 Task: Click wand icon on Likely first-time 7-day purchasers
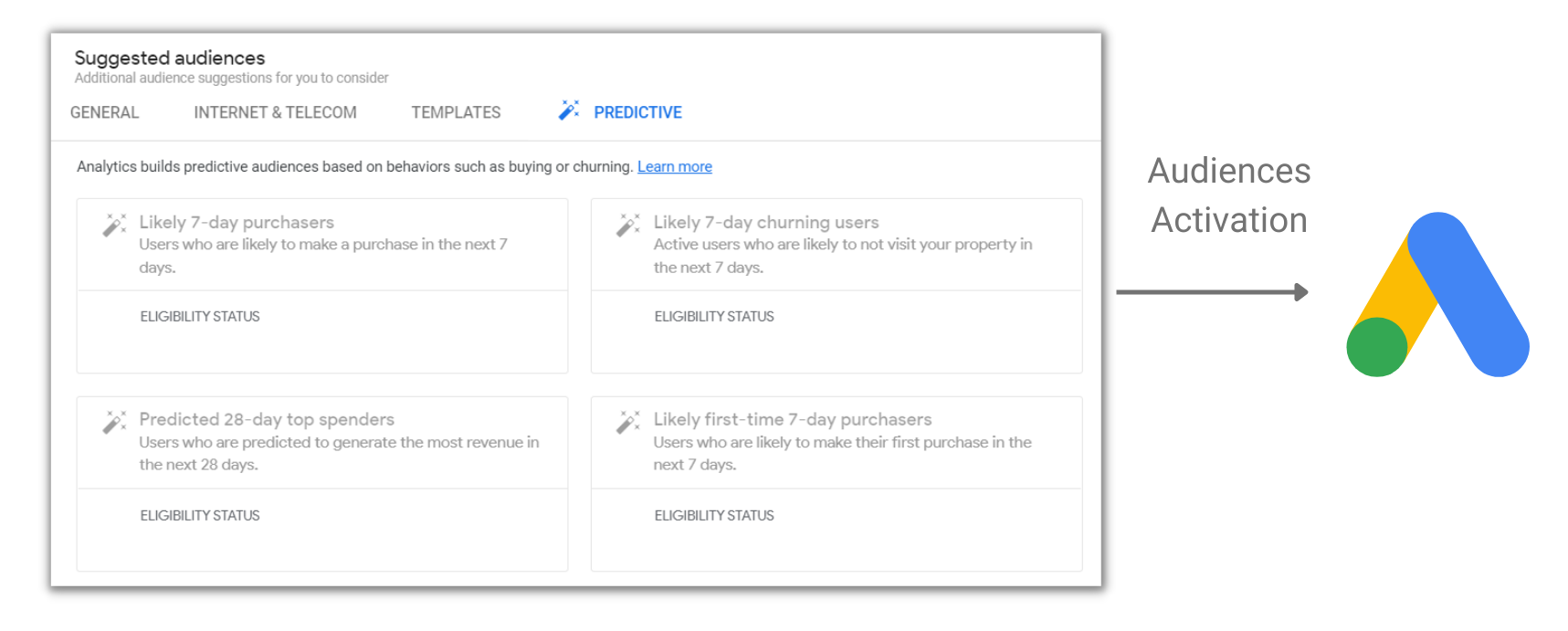coord(628,422)
